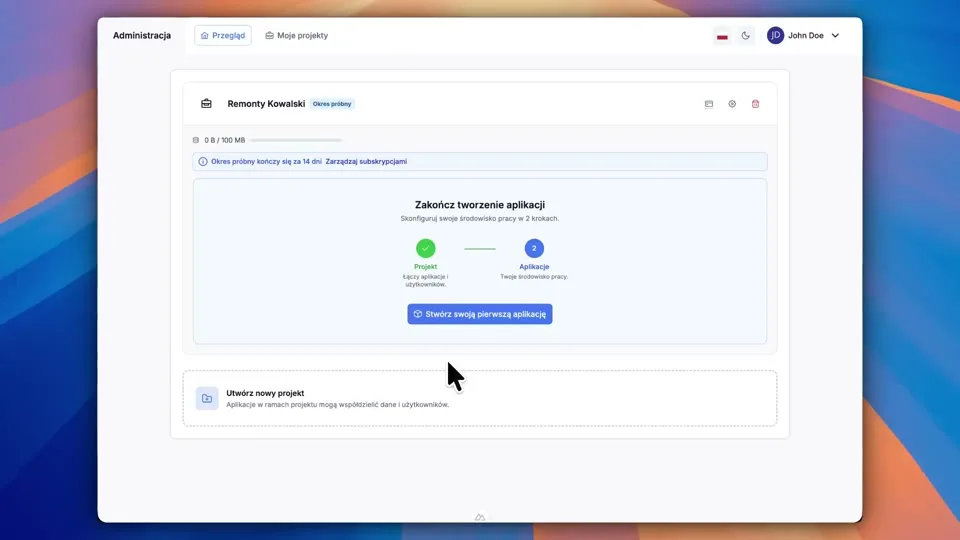Click the 0 B / 100 MB storage bar
Viewport: 960px width, 540px height.
[295, 140]
